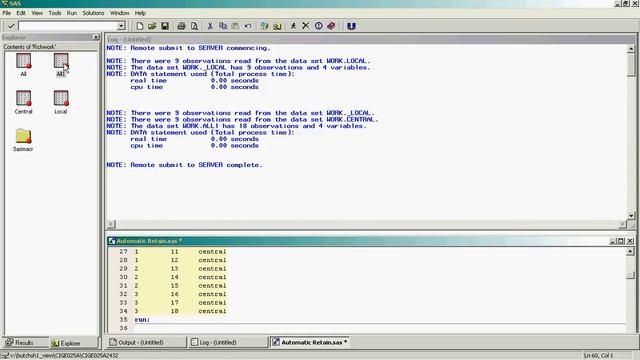Screen dimensions: 640x360
Task: Open Print Preview from the toolbar
Action: coord(194,26)
